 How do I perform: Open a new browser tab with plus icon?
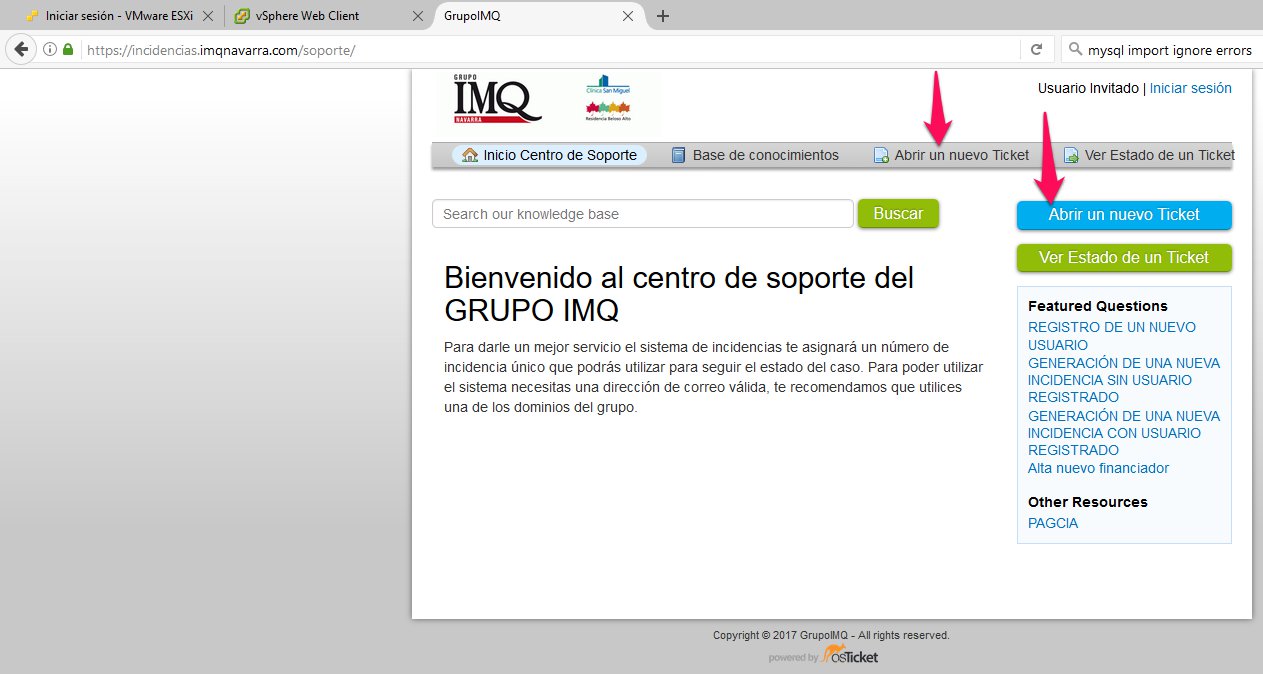coord(662,16)
